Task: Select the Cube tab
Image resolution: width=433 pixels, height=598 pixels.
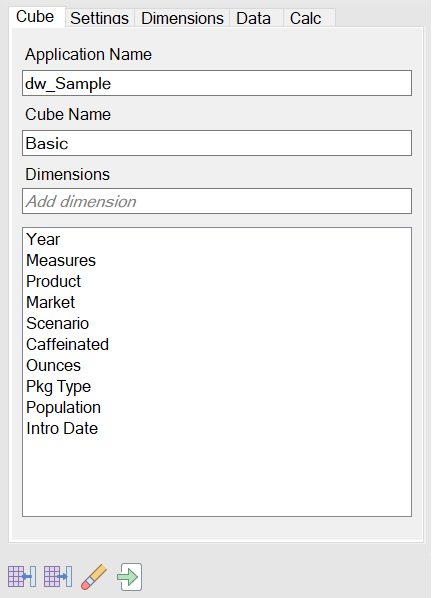Action: [35, 17]
